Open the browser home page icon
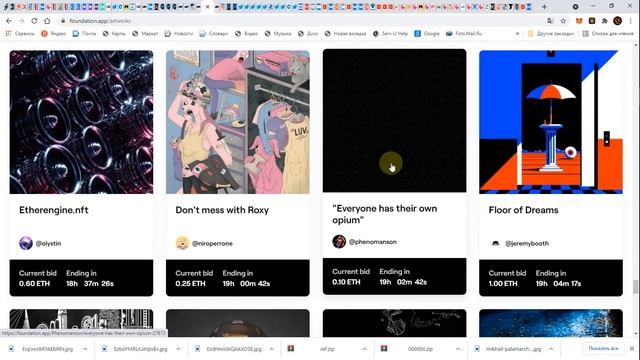The width and height of the screenshot is (640, 360). 47,21
